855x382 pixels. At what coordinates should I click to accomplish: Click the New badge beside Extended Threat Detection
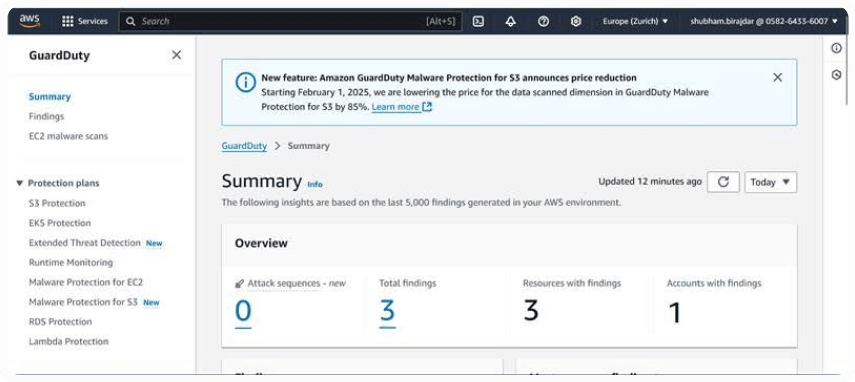click(x=154, y=244)
